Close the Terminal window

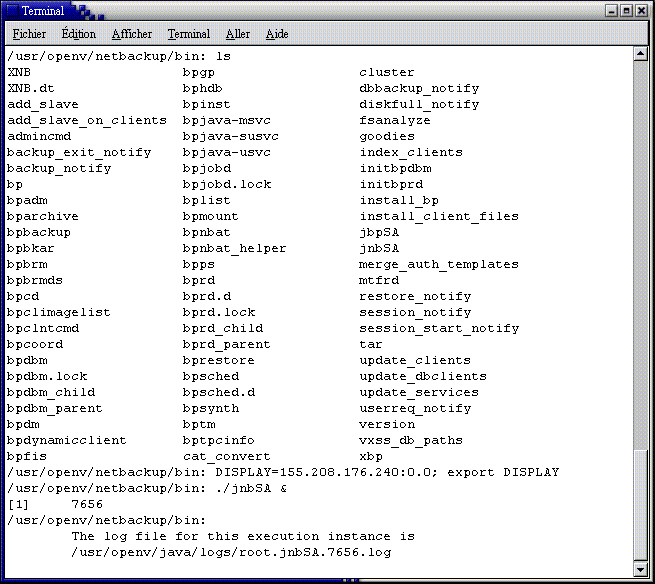[641, 10]
